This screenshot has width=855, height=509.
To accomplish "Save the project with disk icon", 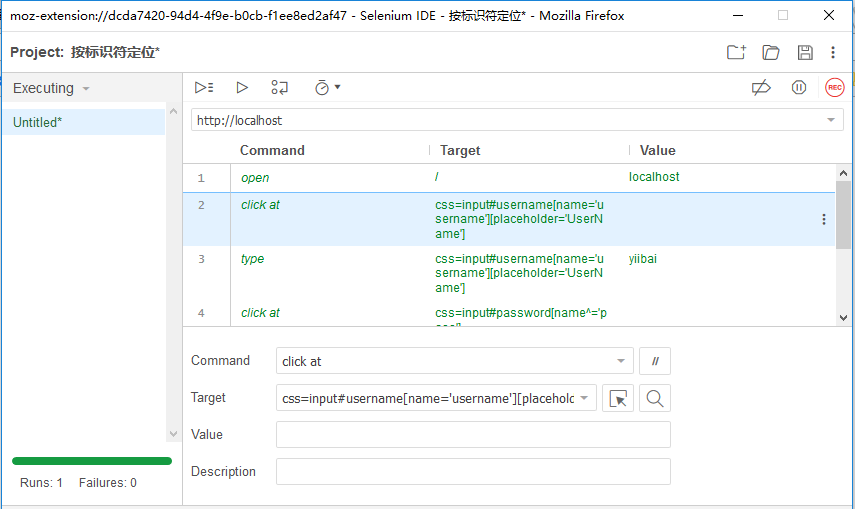I will click(x=805, y=52).
